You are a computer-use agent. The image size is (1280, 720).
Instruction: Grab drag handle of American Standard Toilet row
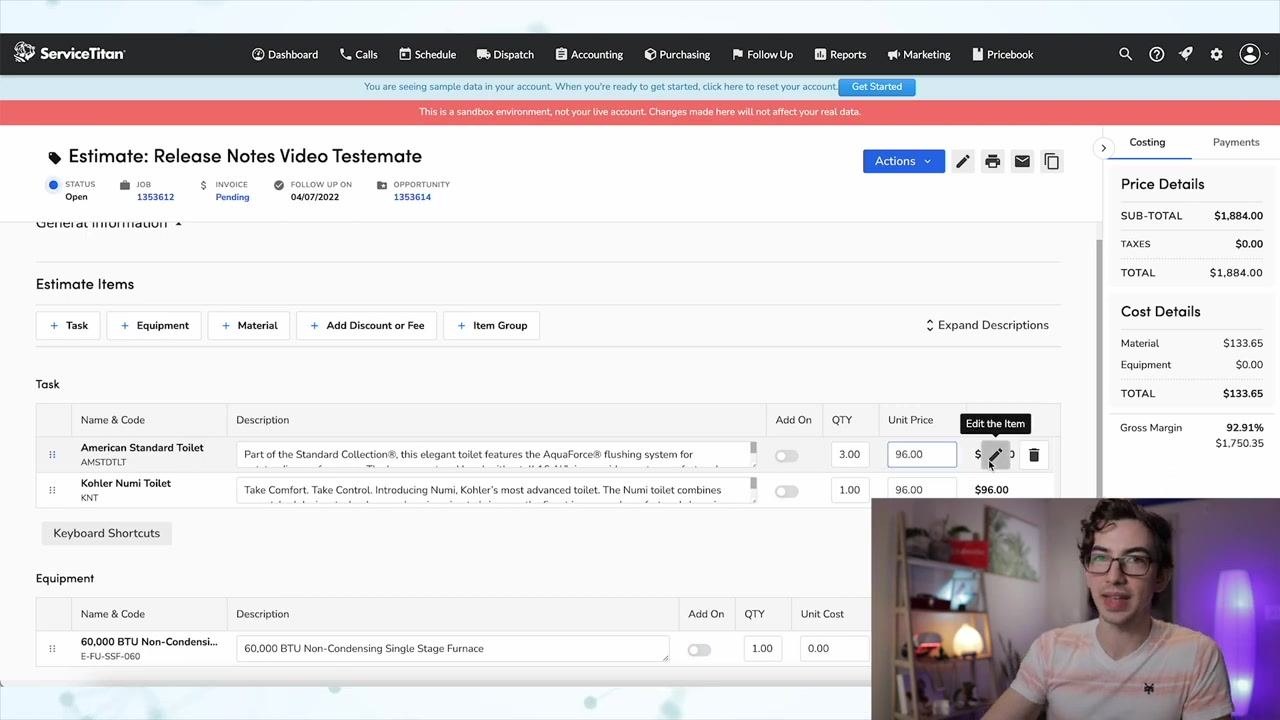[52, 455]
